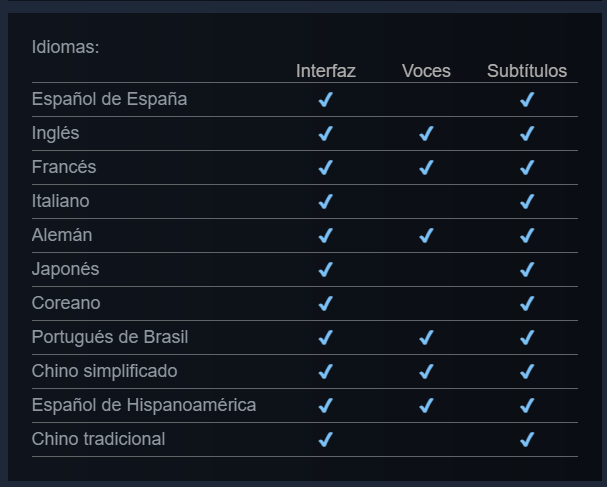
Task: Click the Idiomas label
Action: coord(65,47)
